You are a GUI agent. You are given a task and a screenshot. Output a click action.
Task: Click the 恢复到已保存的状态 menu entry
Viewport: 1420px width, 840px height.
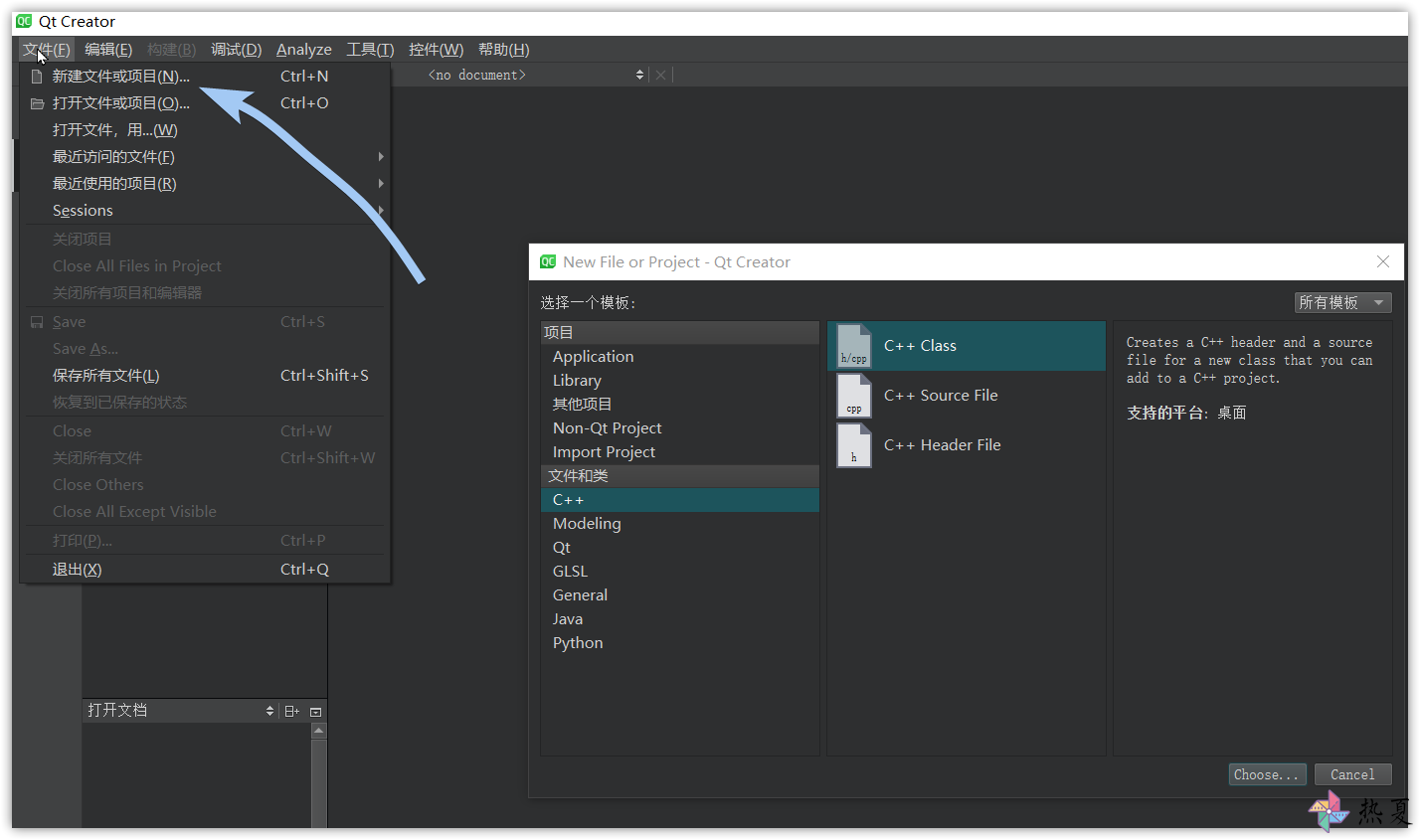point(205,403)
